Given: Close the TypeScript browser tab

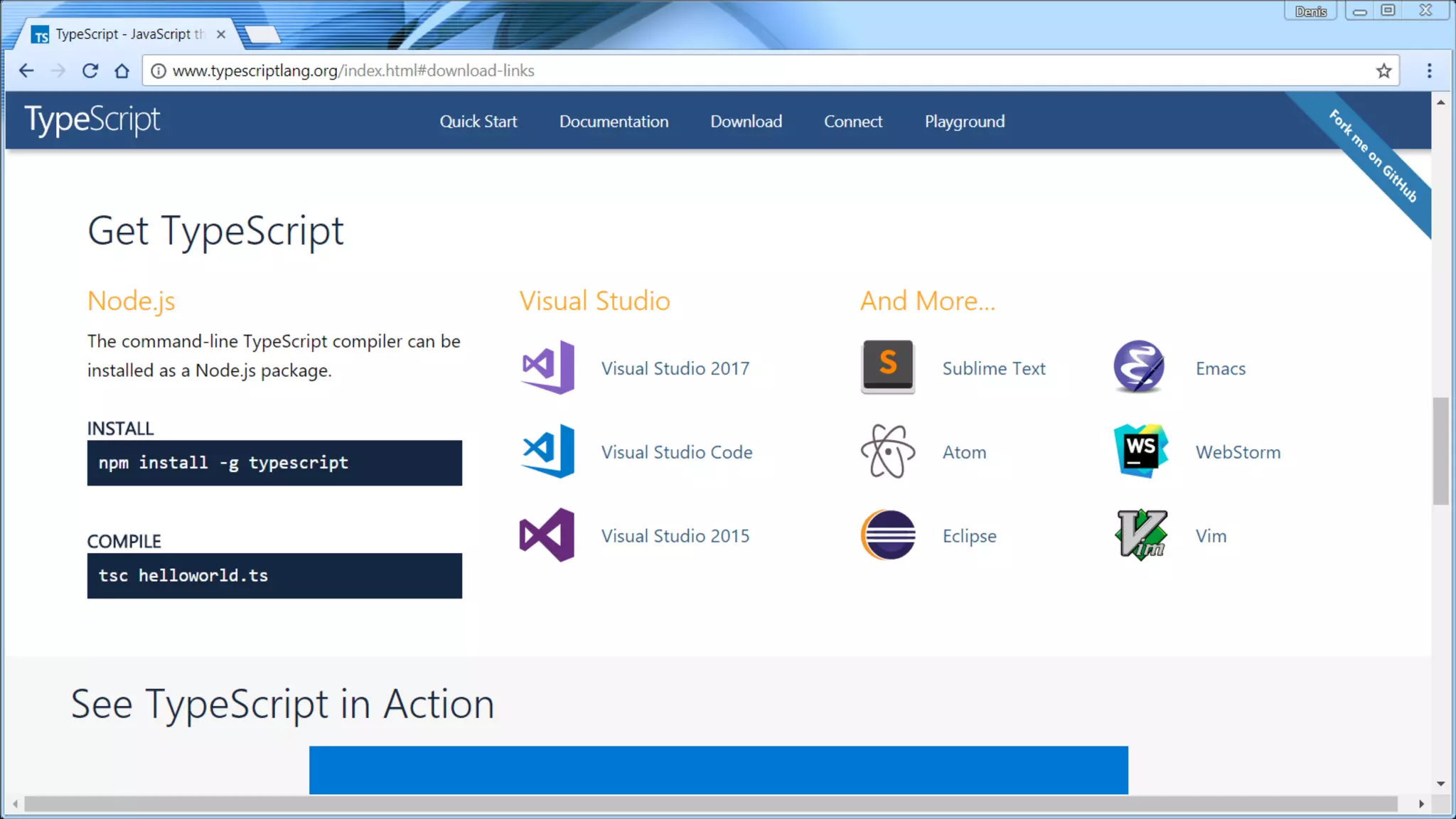Looking at the screenshot, I should click(x=221, y=34).
